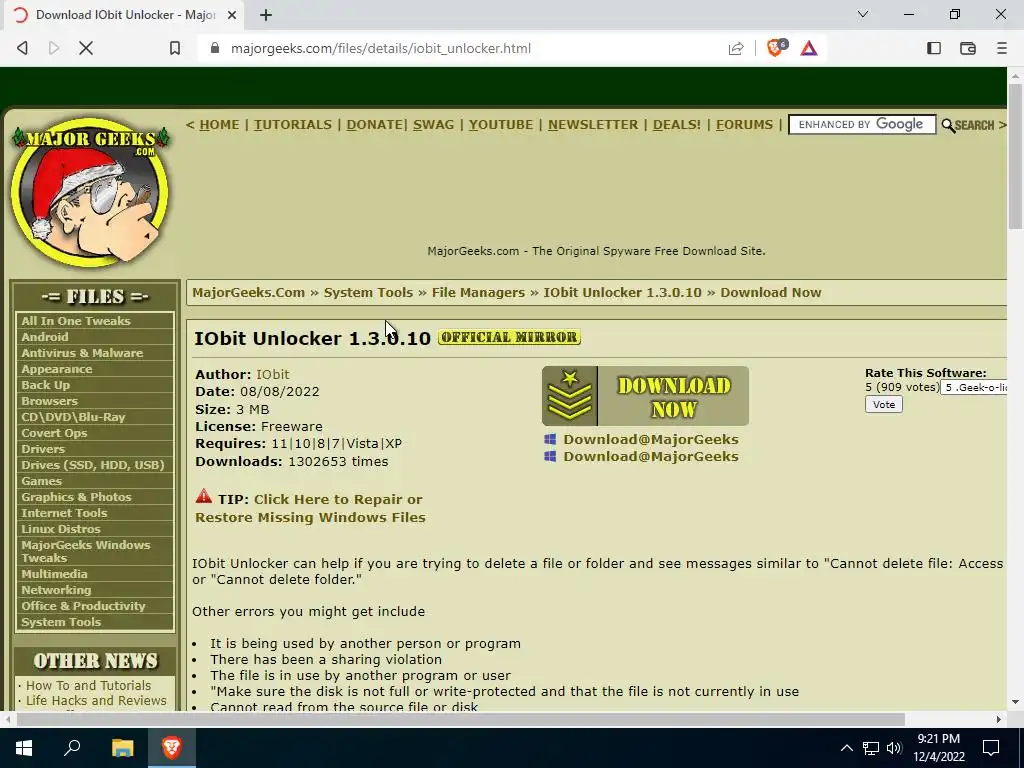Open the YOUTUBE menu link
This screenshot has height=768, width=1024.
(x=501, y=125)
